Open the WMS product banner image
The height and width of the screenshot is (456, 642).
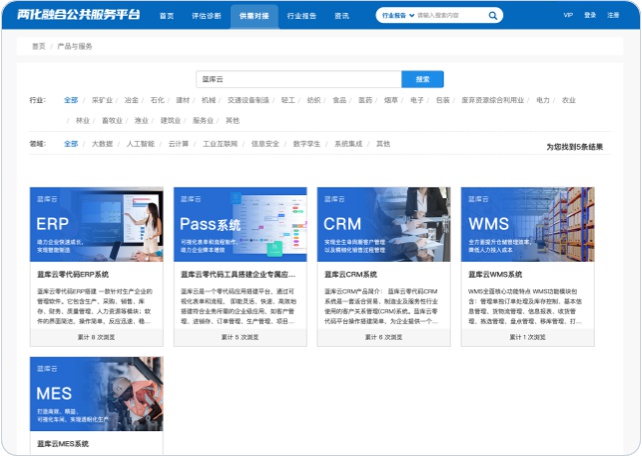click(528, 224)
